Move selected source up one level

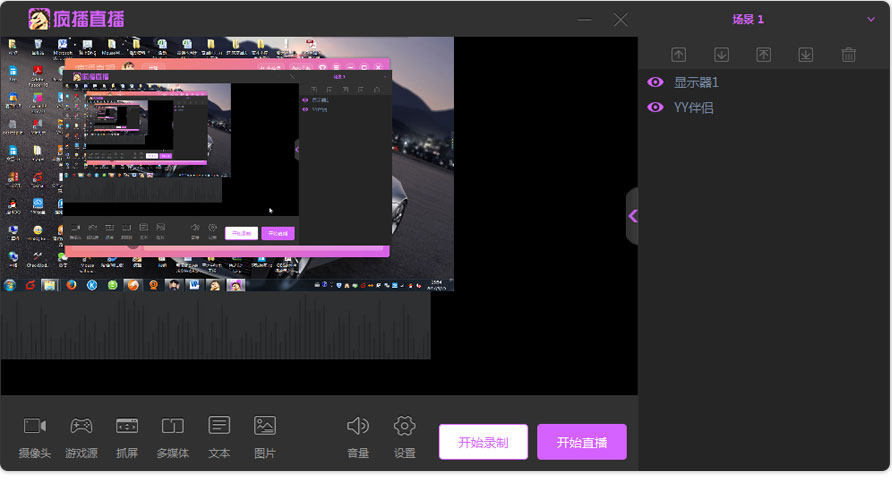(x=678, y=55)
